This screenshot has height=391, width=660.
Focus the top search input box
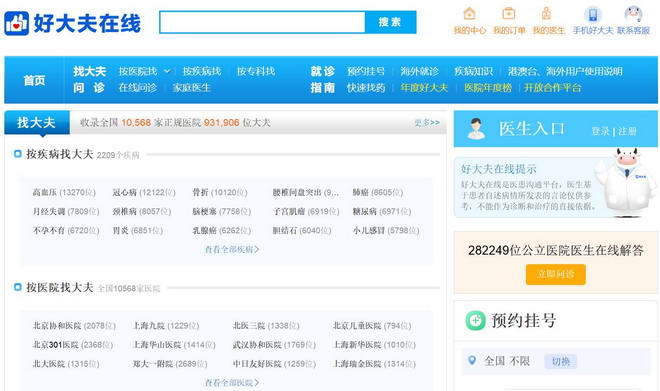click(x=262, y=22)
